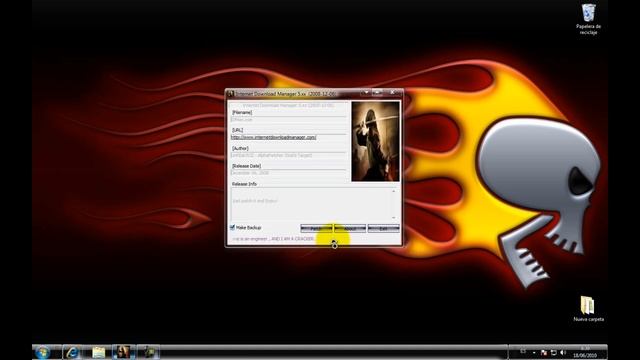Click the red flag action center icon
This screenshot has width=640, height=360.
544,352
